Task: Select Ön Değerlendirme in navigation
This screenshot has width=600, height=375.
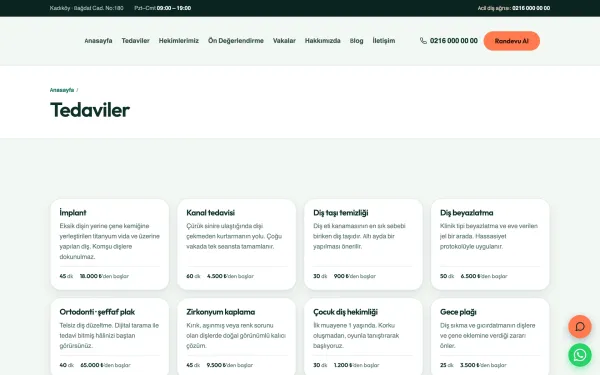Action: (236, 41)
